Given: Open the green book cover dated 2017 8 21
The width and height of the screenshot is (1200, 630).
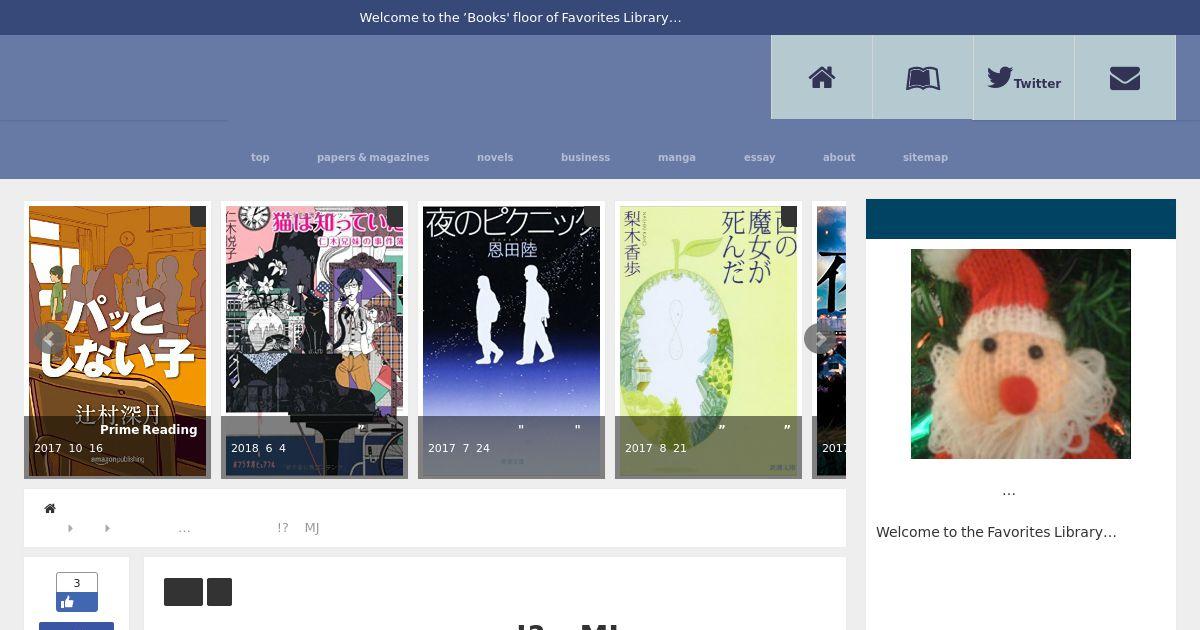Looking at the screenshot, I should click(708, 340).
